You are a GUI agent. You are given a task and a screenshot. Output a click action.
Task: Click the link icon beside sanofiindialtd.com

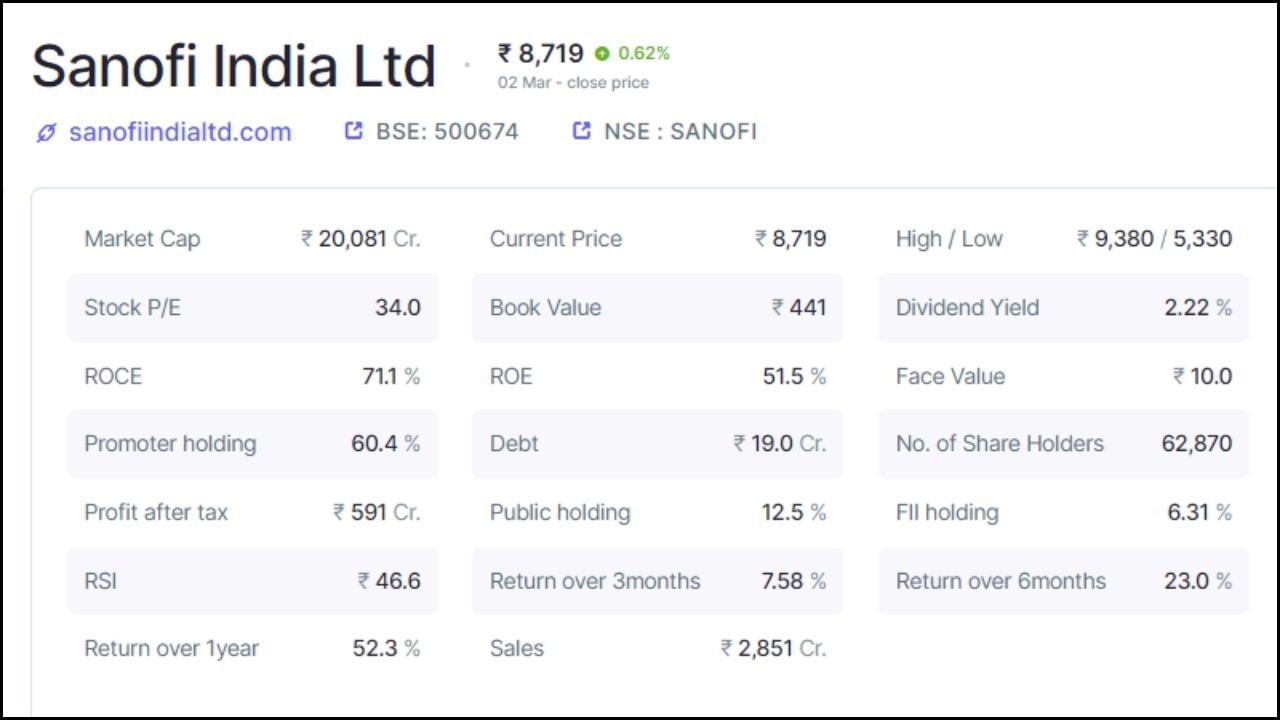(44, 131)
